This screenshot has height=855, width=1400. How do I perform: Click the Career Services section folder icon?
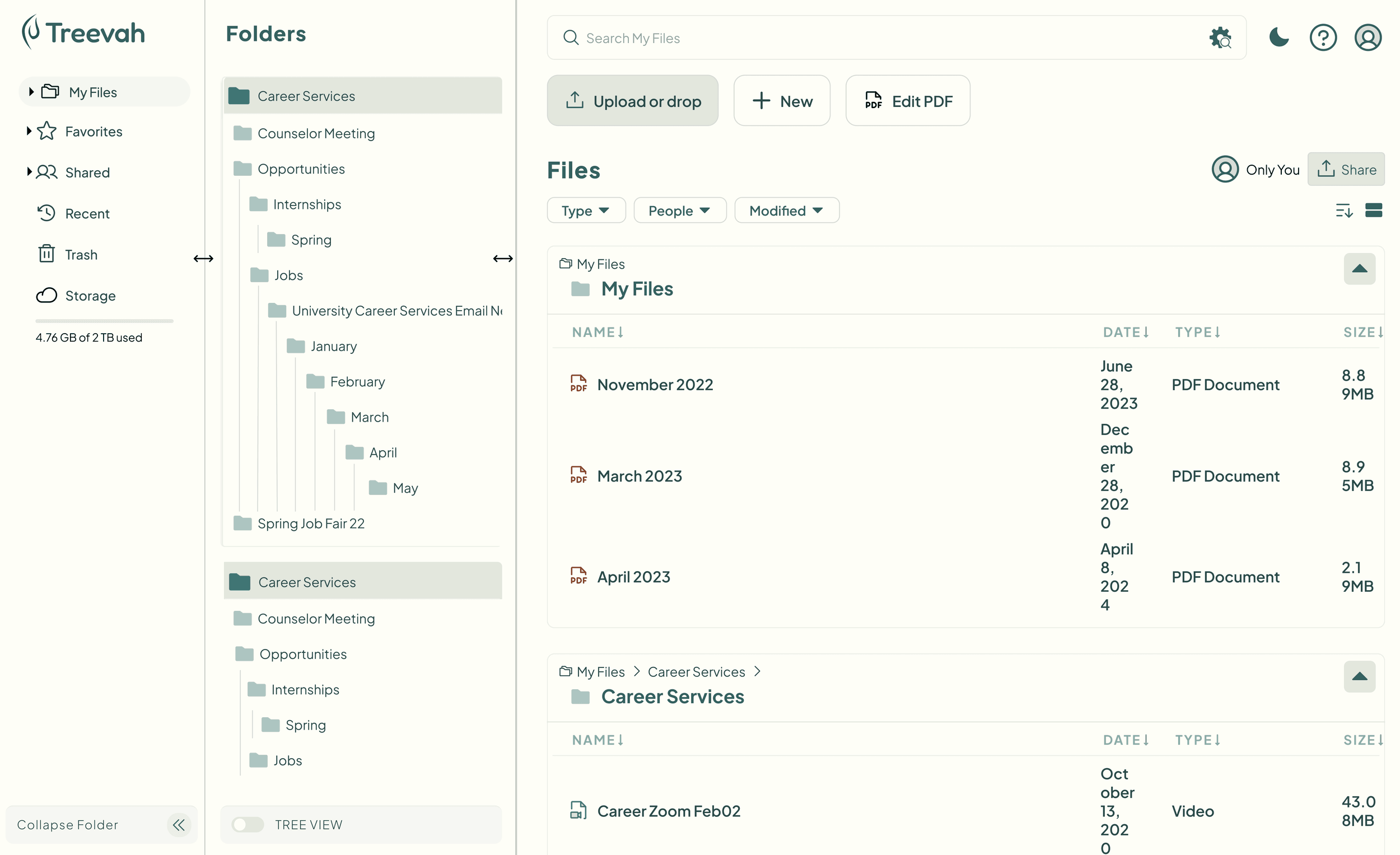coord(580,697)
